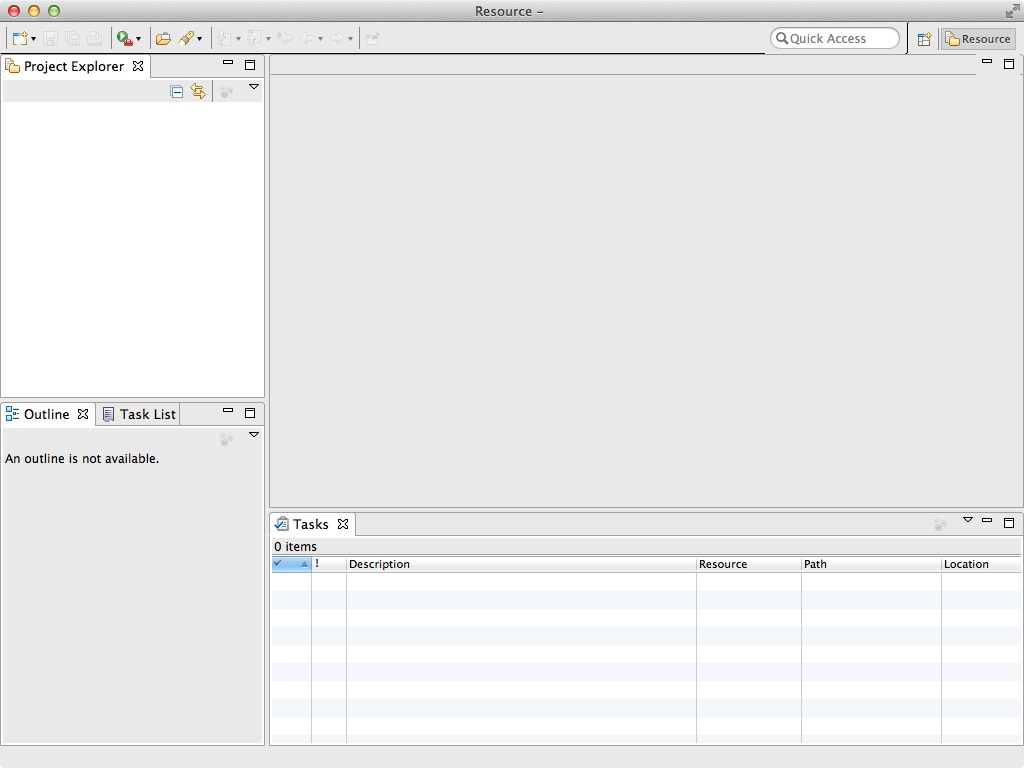This screenshot has height=768, width=1024.
Task: Click the Quick Access search field
Action: [836, 39]
